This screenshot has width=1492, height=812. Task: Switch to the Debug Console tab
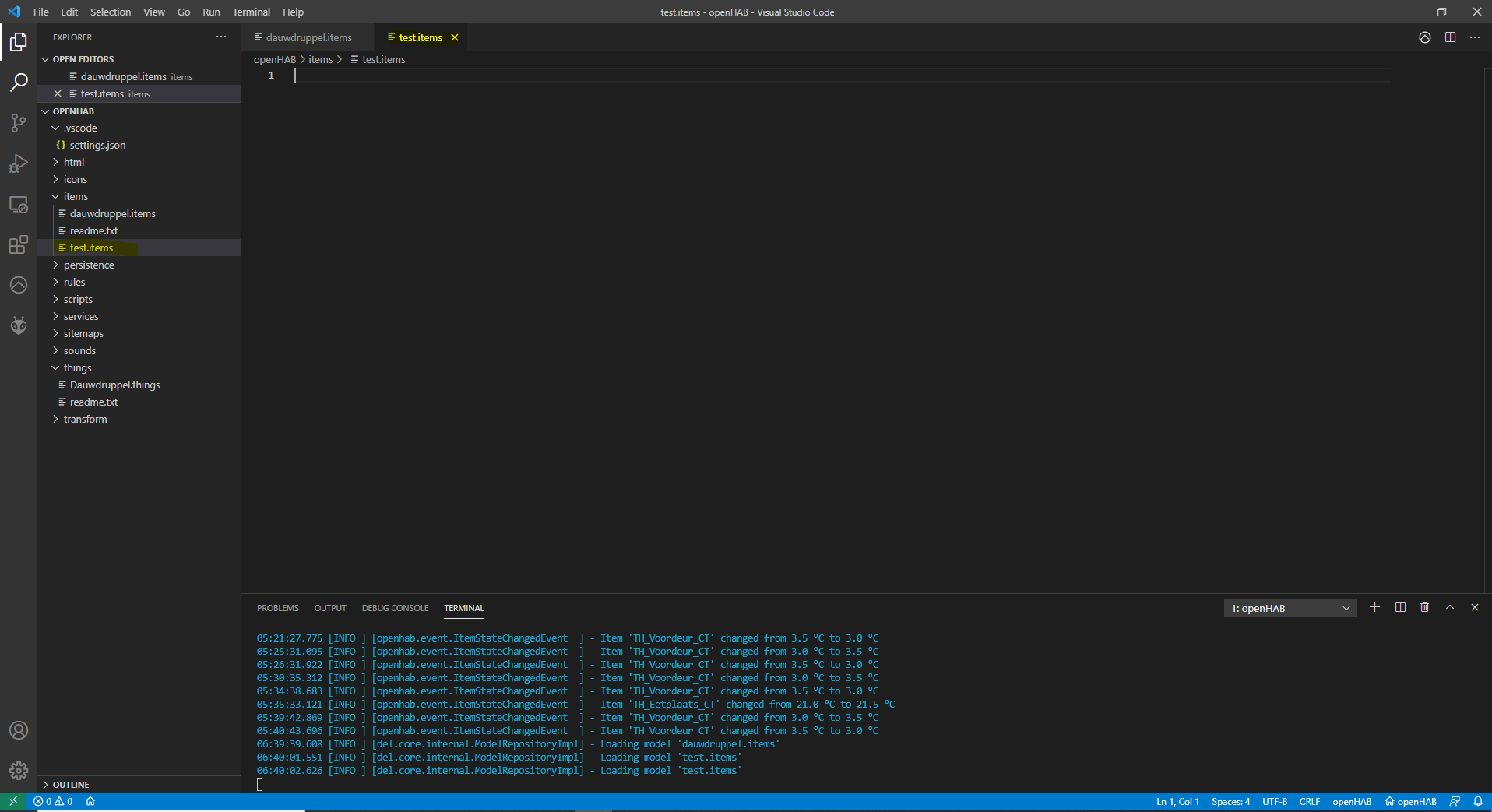pyautogui.click(x=395, y=608)
